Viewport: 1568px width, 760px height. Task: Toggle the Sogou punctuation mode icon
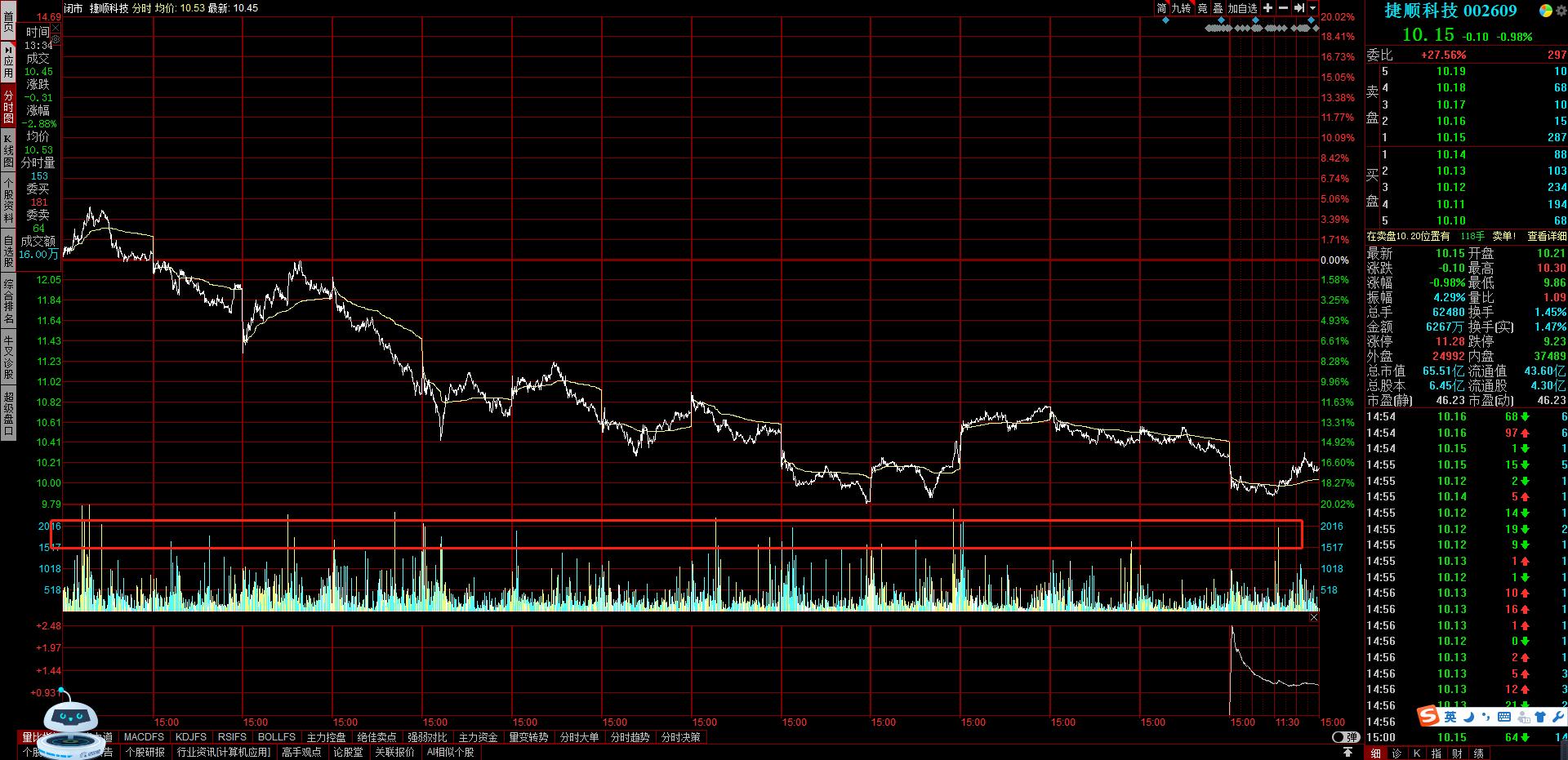pyautogui.click(x=1486, y=717)
